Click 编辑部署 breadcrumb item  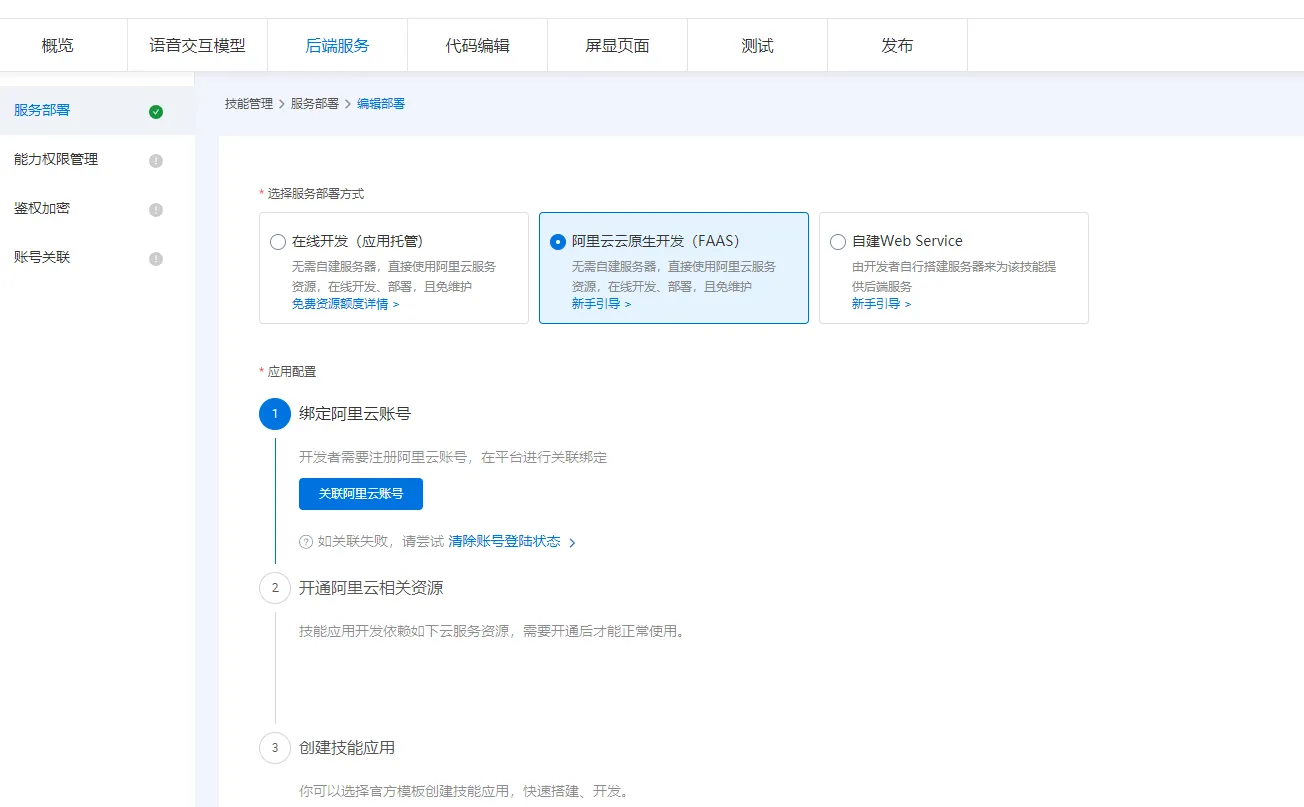pyautogui.click(x=381, y=104)
